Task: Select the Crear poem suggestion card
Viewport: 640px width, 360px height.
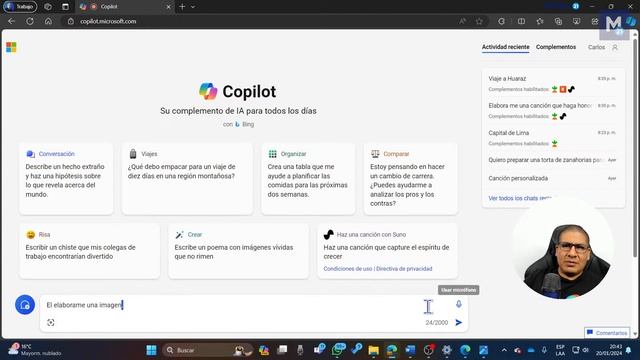Action: (238, 251)
